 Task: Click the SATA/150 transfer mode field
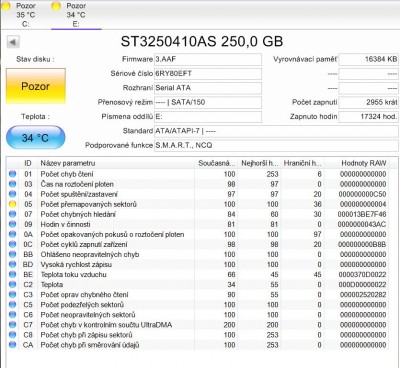point(208,102)
